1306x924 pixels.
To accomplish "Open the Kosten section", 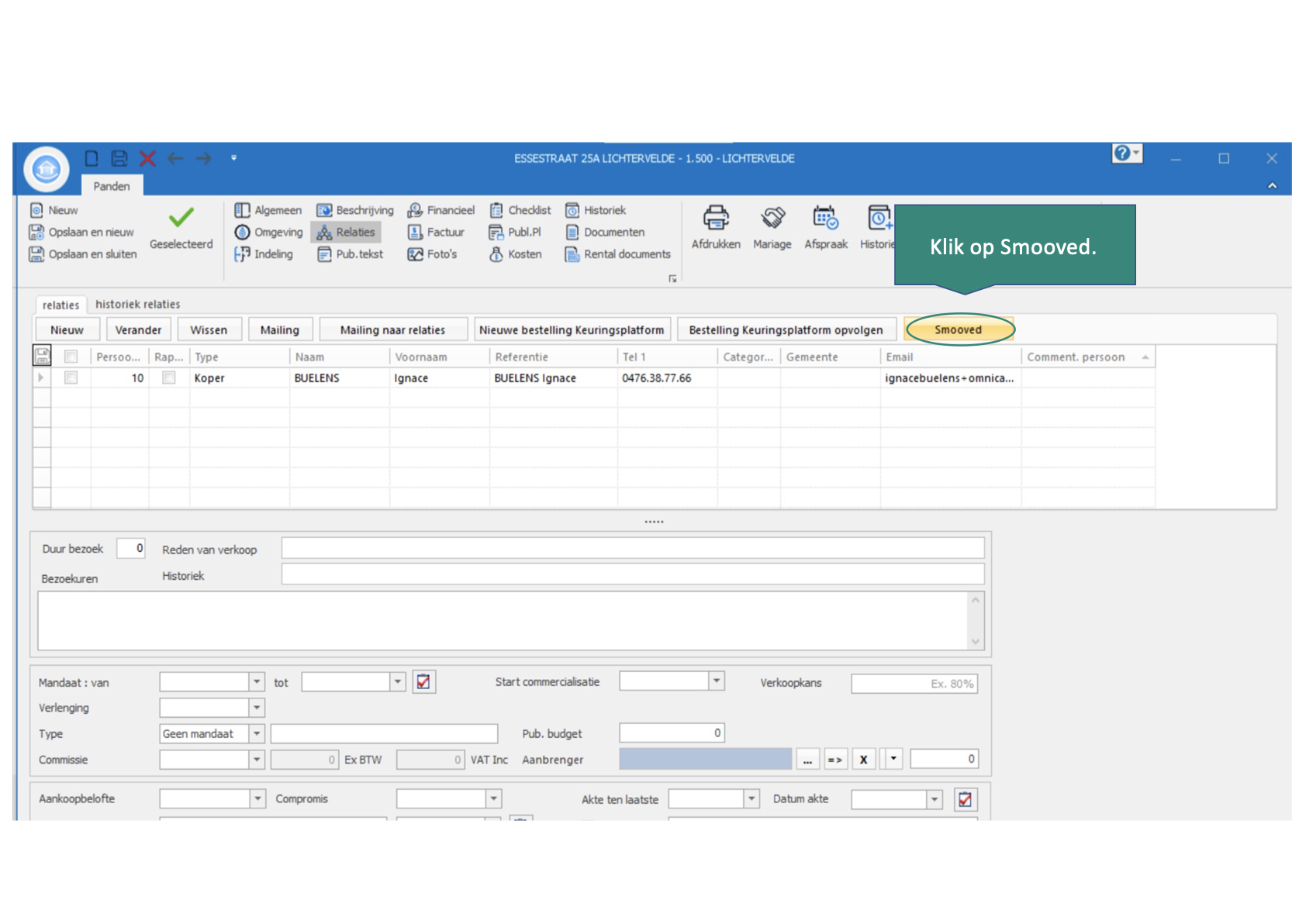I will click(516, 253).
